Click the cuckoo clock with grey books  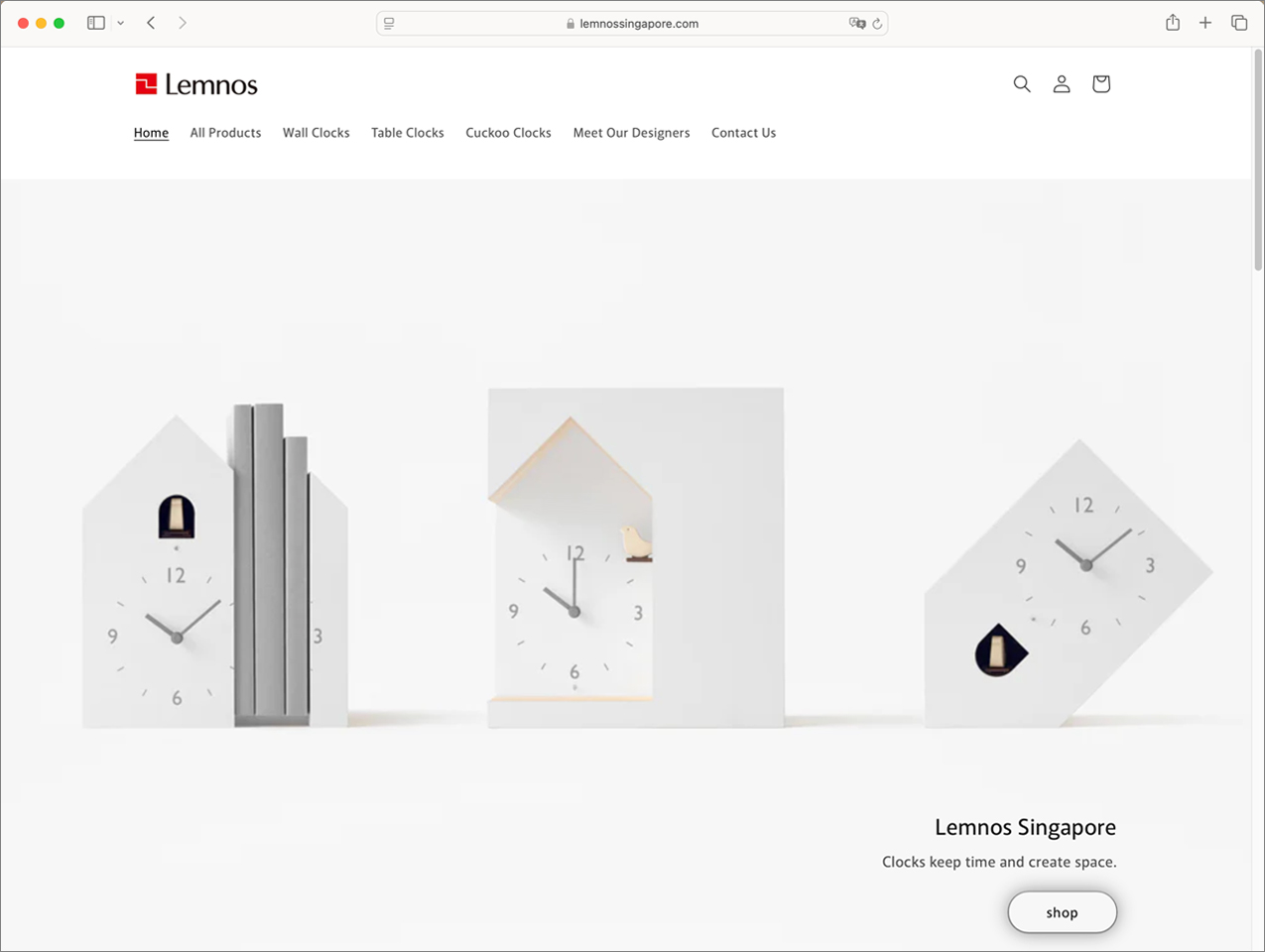point(215,565)
